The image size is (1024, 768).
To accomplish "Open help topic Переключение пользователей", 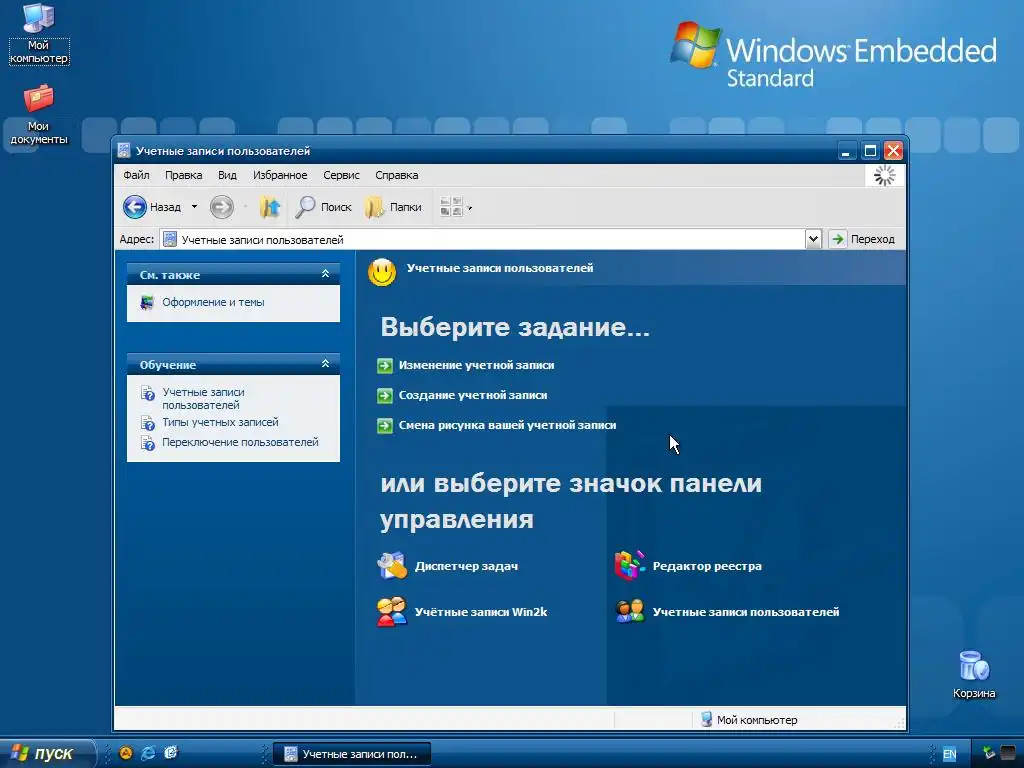I will tap(240, 442).
